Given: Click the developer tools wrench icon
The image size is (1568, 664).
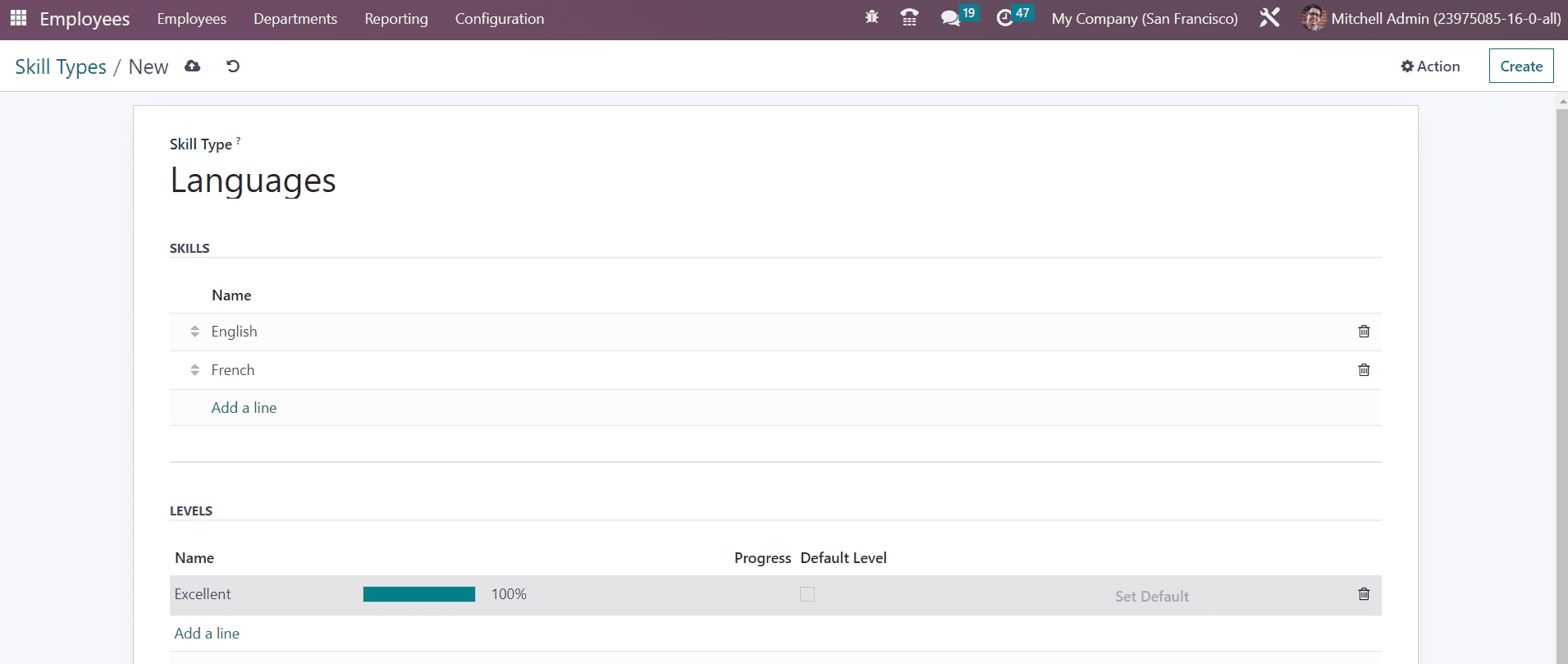Looking at the screenshot, I should pos(1269,18).
